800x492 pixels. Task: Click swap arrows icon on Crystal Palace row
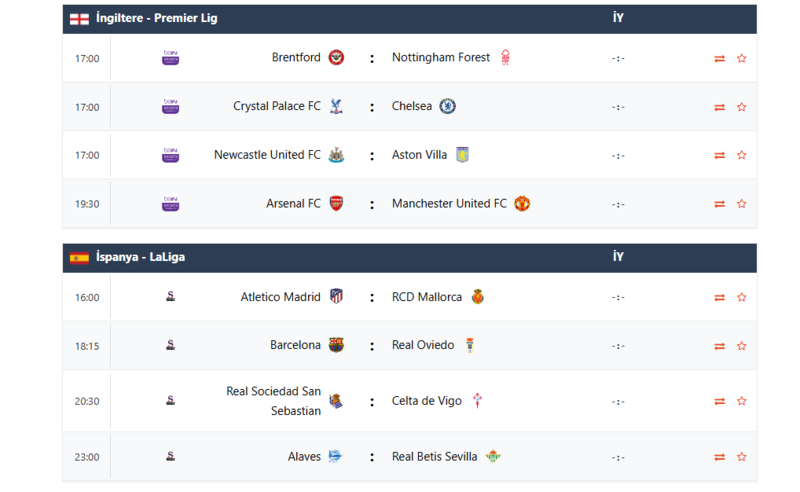pos(719,107)
